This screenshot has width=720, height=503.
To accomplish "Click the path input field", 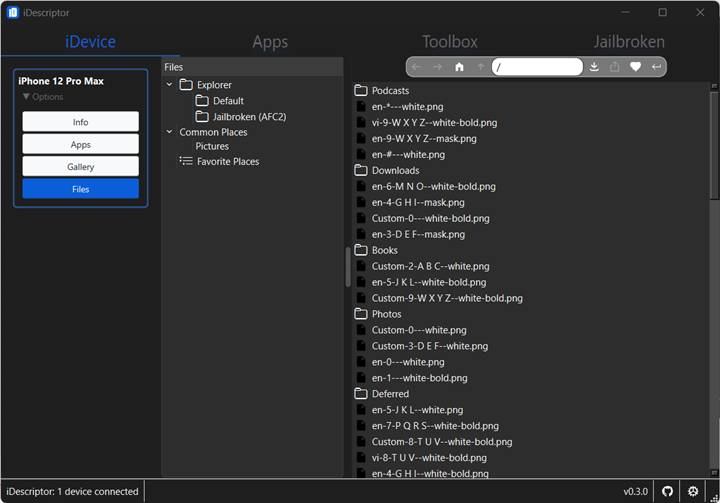I will pyautogui.click(x=537, y=67).
